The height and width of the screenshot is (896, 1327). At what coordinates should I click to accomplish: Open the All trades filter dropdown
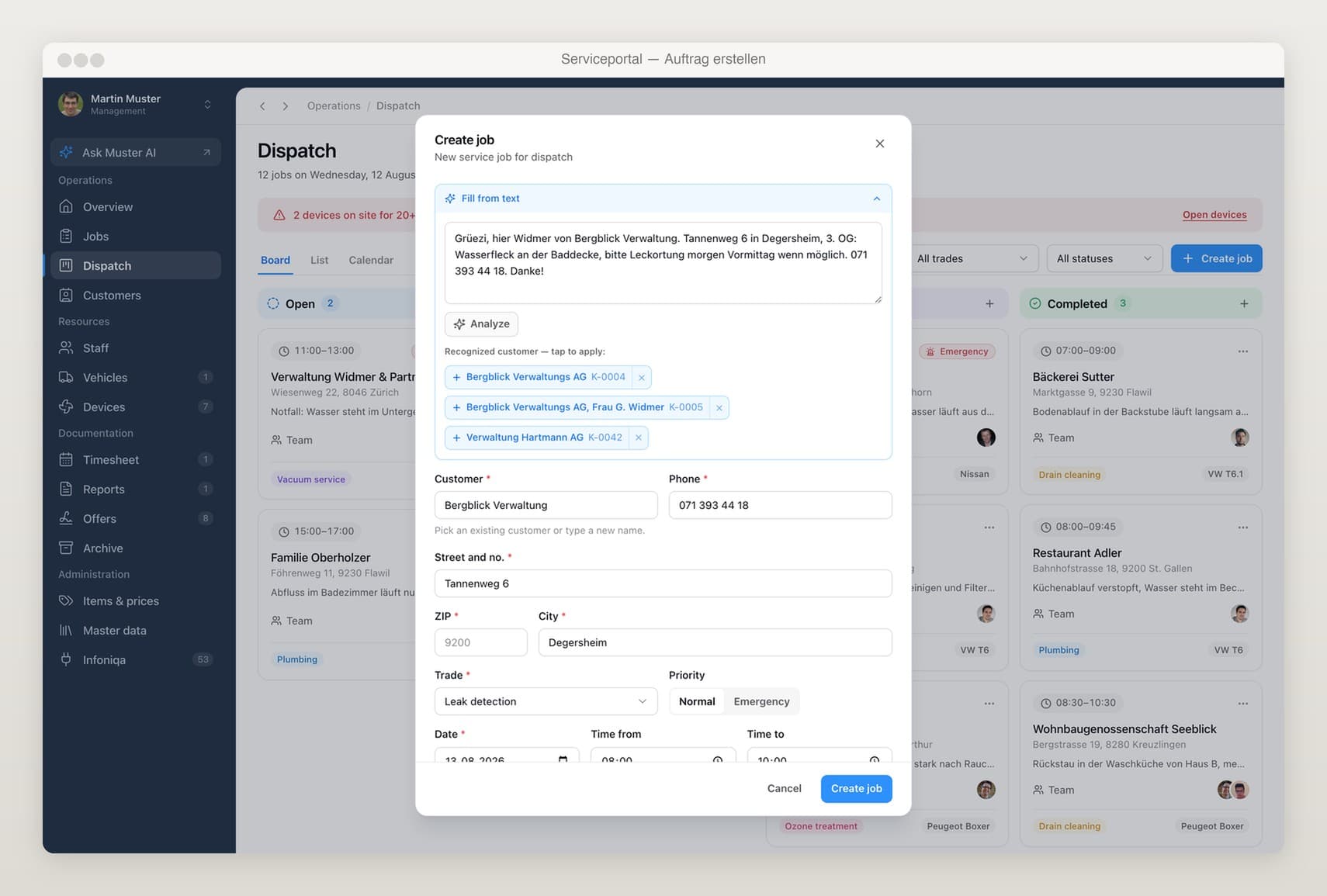pos(973,258)
